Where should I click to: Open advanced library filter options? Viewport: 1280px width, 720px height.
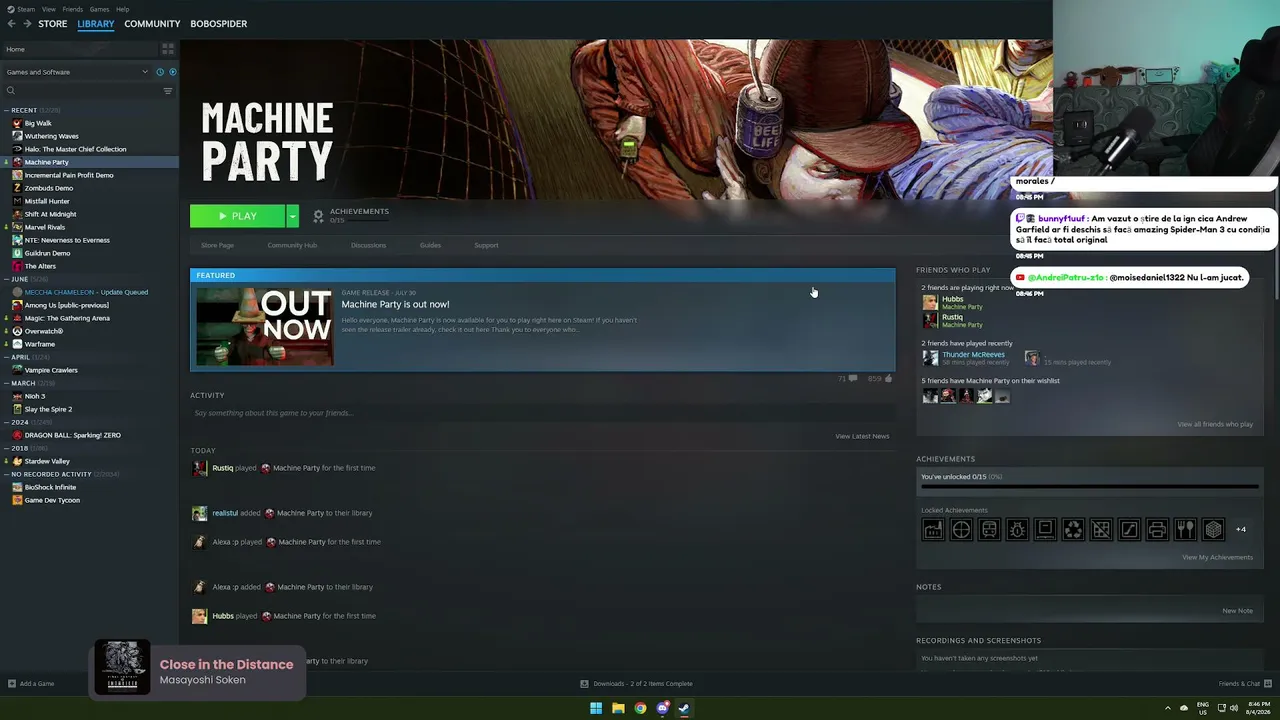(168, 91)
